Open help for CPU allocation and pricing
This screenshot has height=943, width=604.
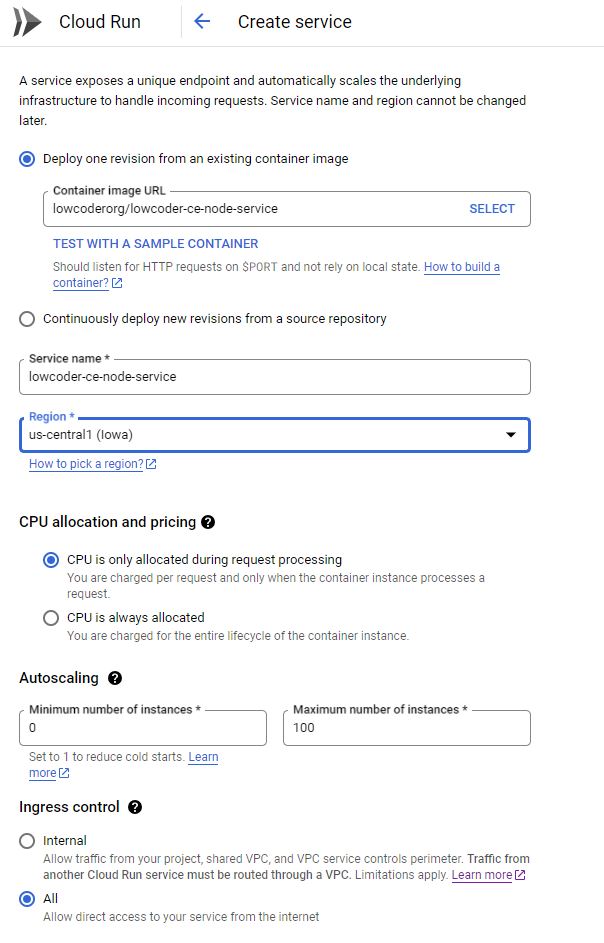tap(208, 522)
